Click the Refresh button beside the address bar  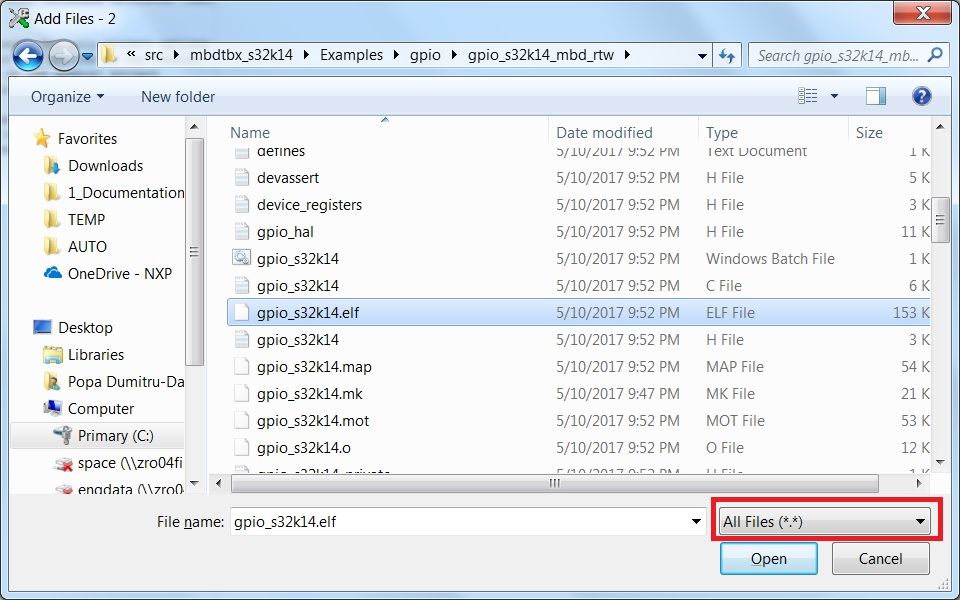pos(727,56)
